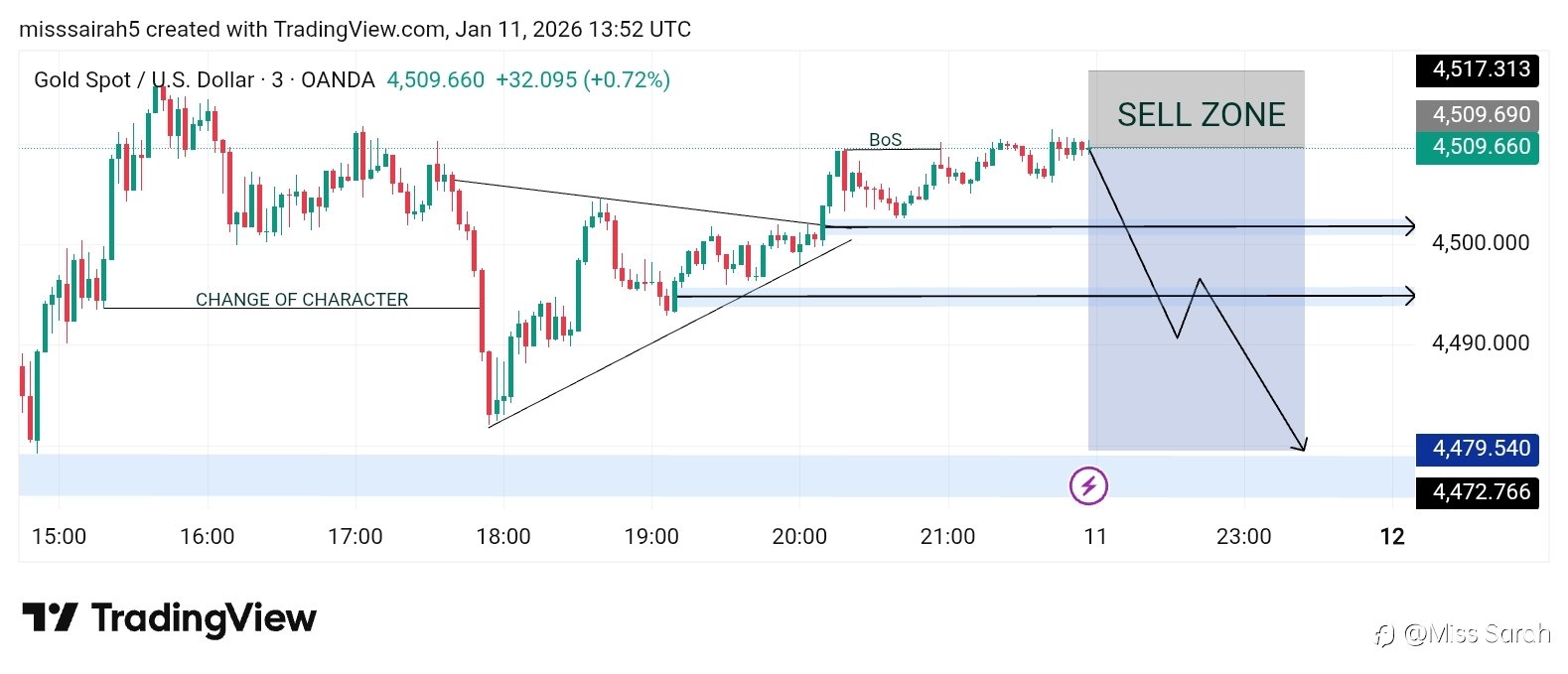
Task: Click the 23:00 time axis label
Action: click(x=1243, y=537)
